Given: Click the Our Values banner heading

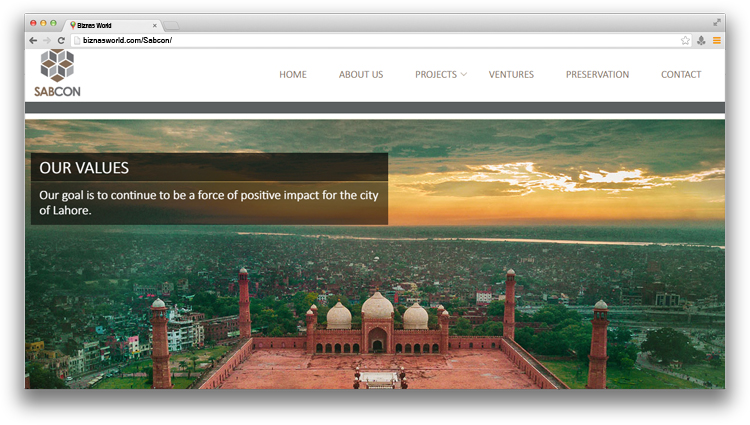Looking at the screenshot, I should [84, 168].
